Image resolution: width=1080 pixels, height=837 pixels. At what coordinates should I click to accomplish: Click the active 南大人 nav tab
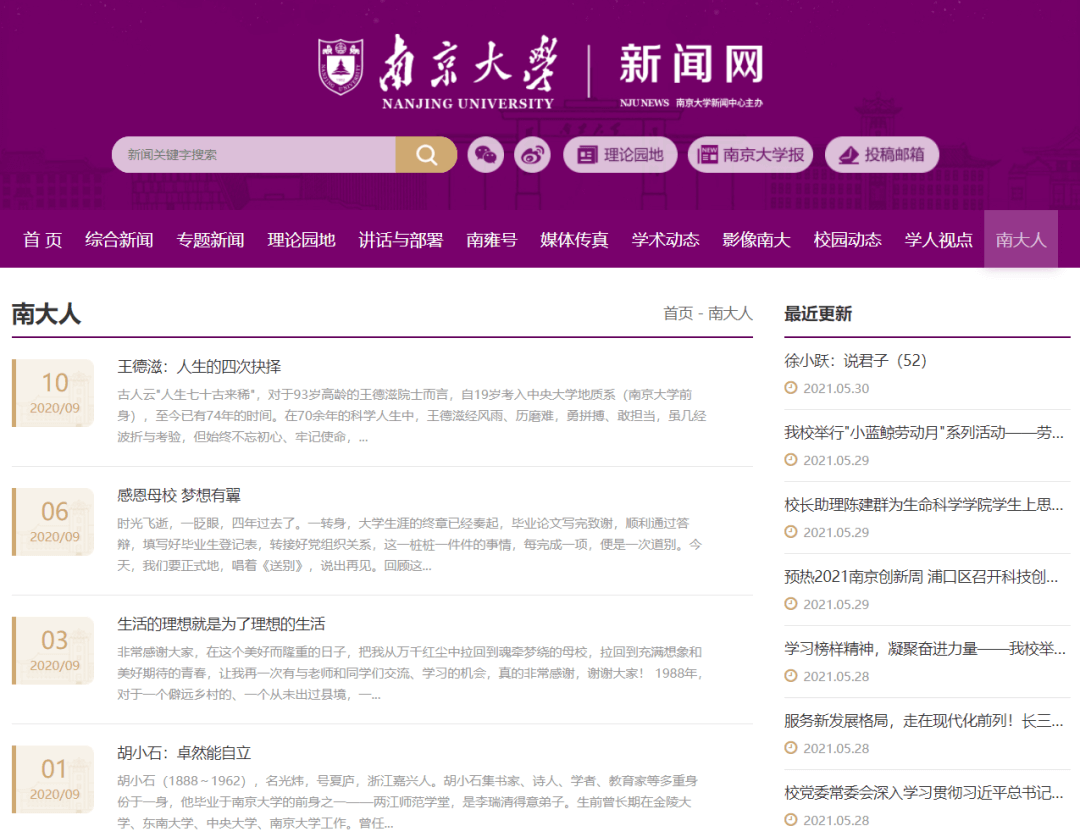point(1021,239)
